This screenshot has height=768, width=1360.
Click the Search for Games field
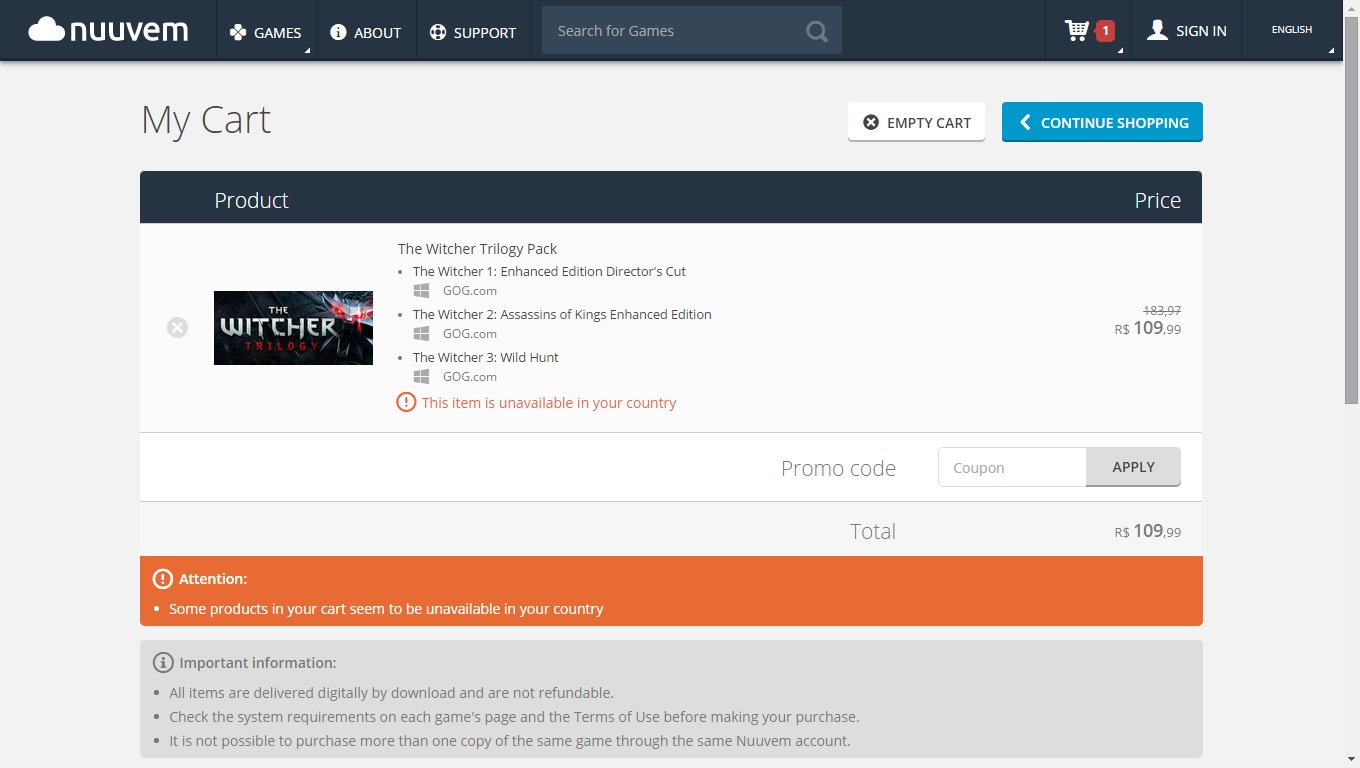point(672,31)
